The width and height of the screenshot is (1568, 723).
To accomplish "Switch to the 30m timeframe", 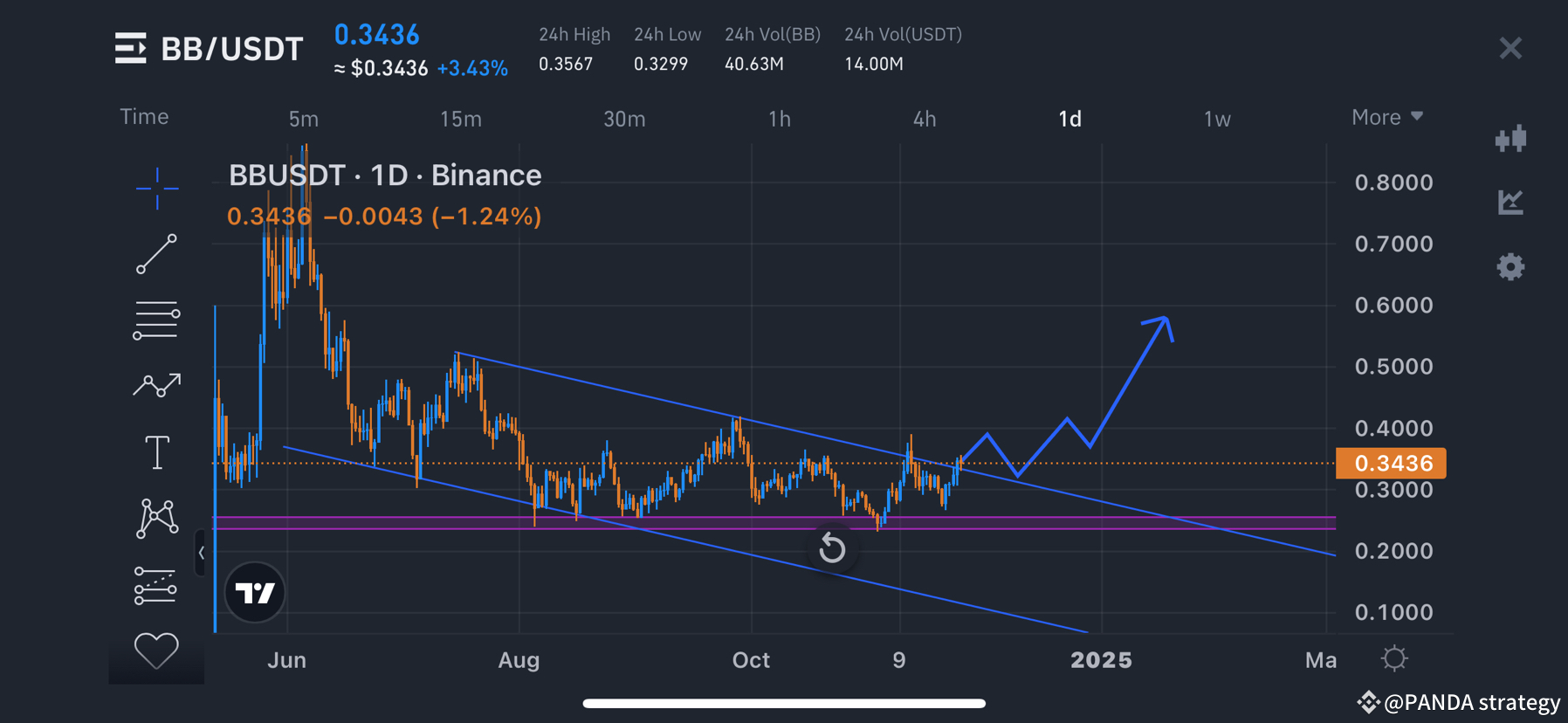I will pos(624,119).
